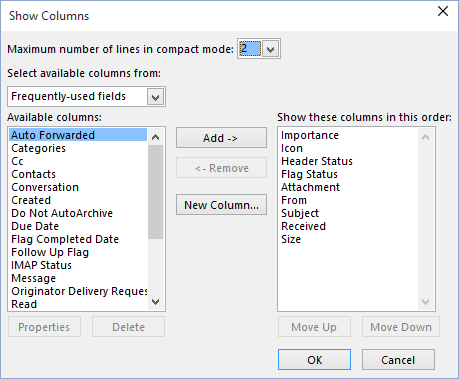
Task: Open the New Column... dialog
Action: pos(221,205)
